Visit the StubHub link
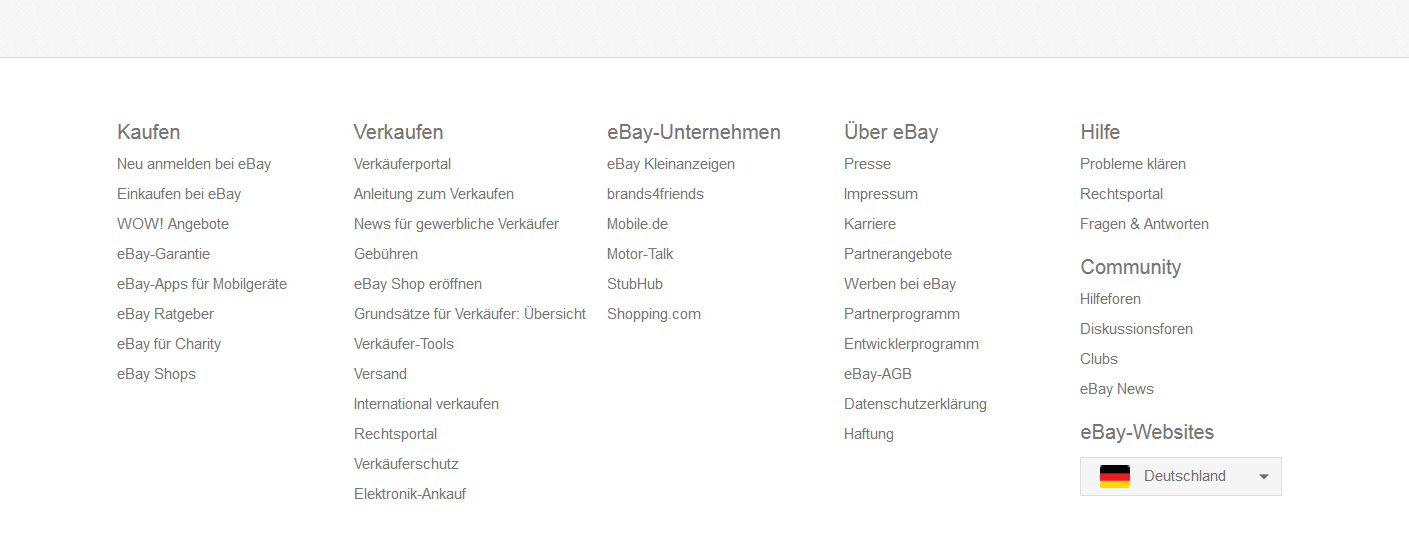1409x543 pixels. tap(635, 284)
